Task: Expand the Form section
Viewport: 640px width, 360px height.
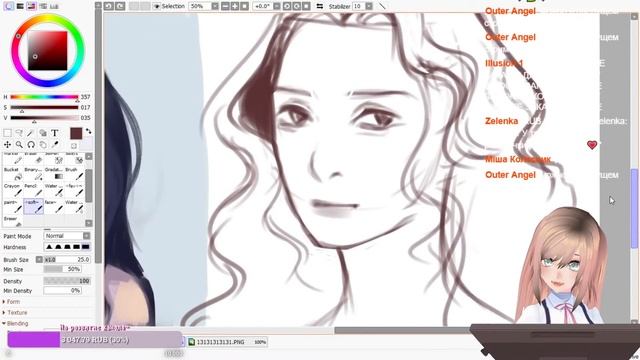Action: 11,302
